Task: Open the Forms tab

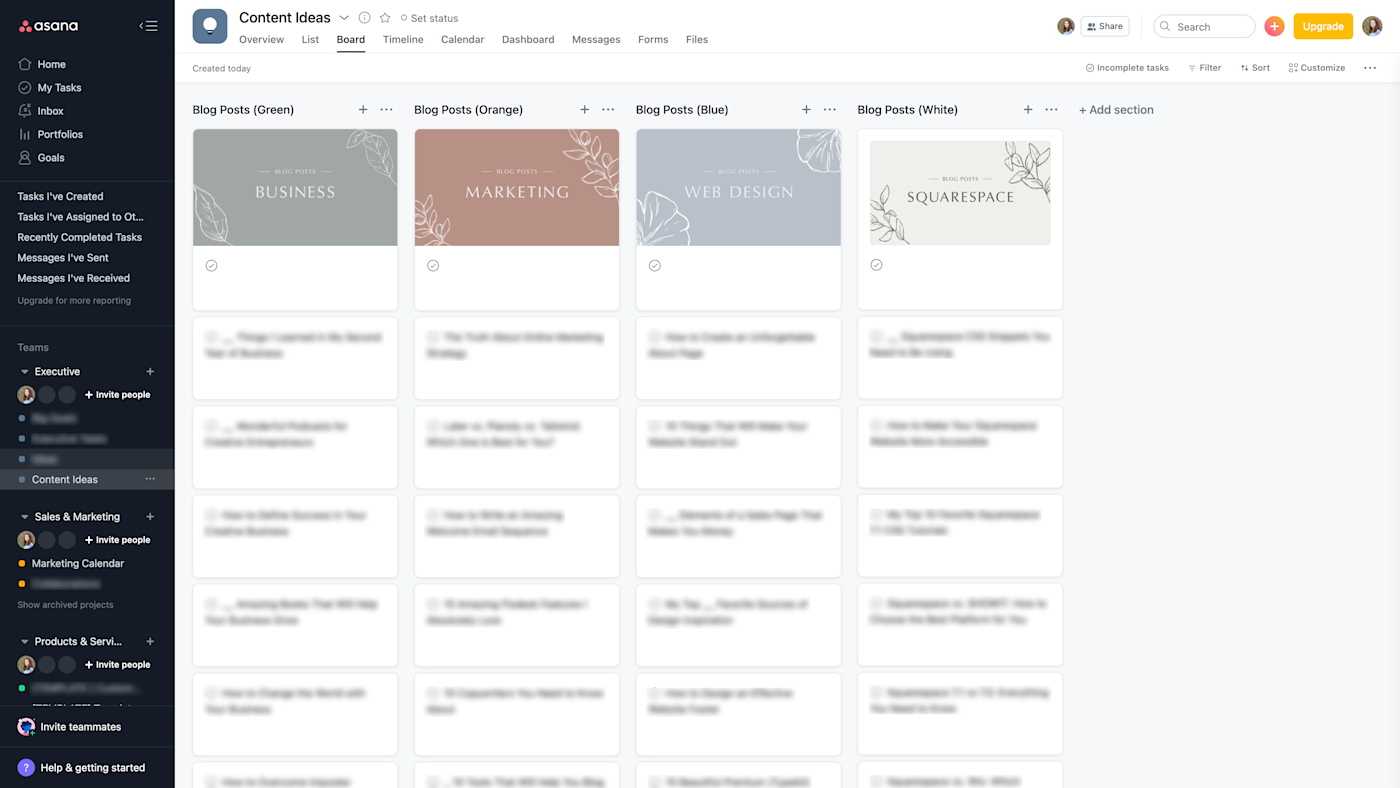Action: (x=653, y=40)
